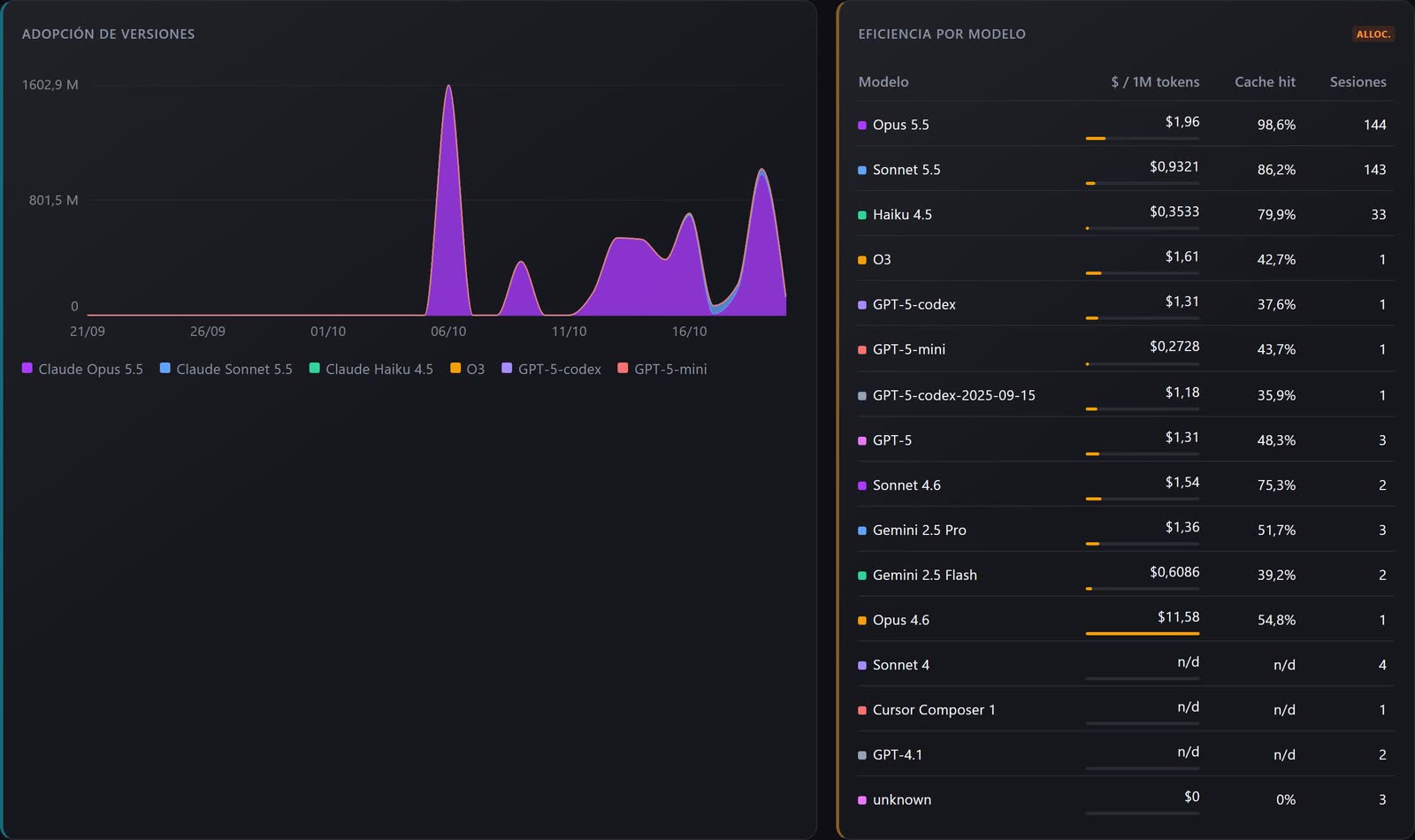Select the O3 model name in the efficiency table

point(882,260)
